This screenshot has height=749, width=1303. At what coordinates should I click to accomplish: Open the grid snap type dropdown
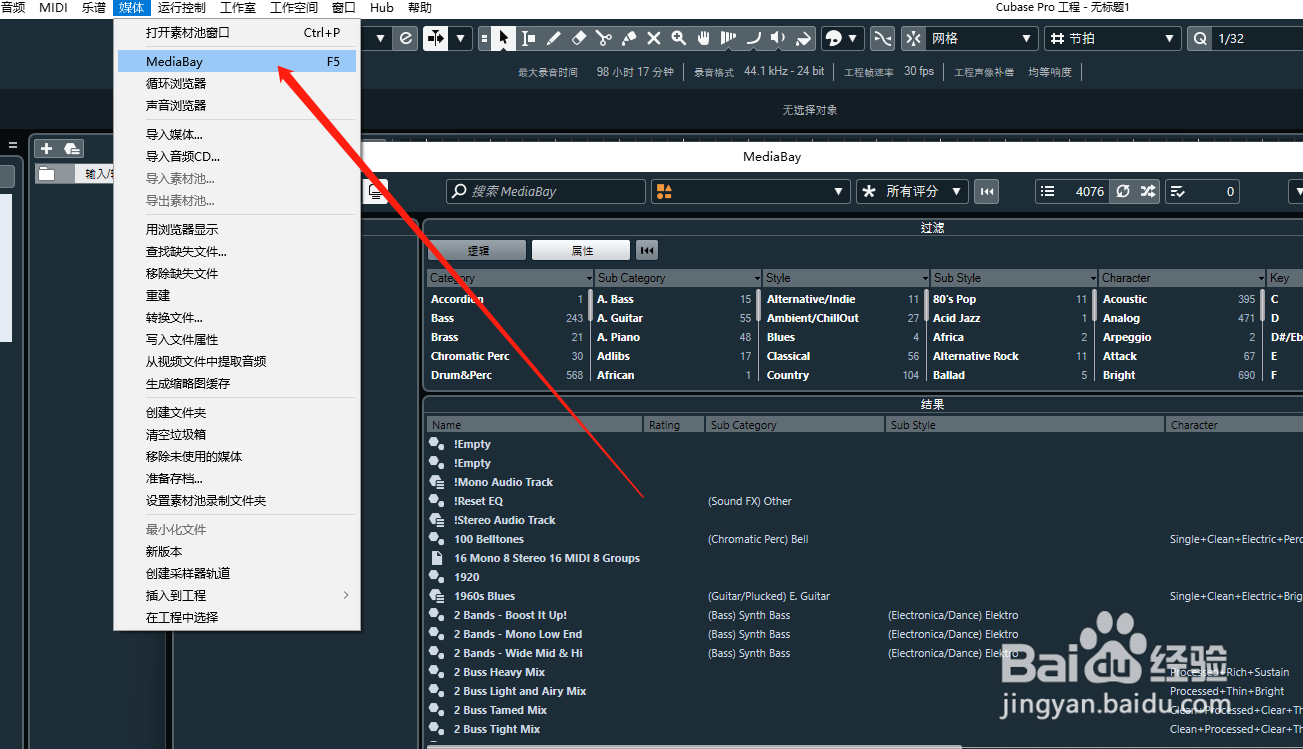pyautogui.click(x=982, y=39)
